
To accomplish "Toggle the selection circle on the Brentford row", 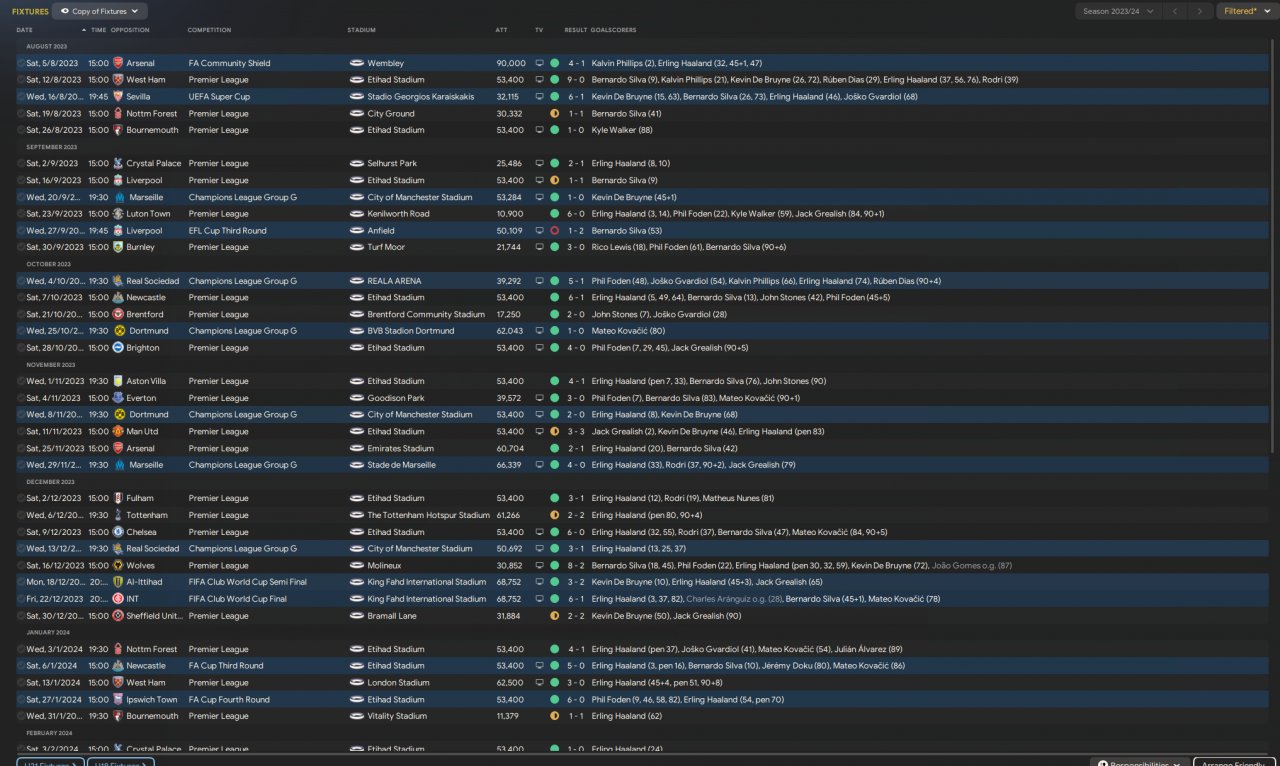I will point(21,314).
